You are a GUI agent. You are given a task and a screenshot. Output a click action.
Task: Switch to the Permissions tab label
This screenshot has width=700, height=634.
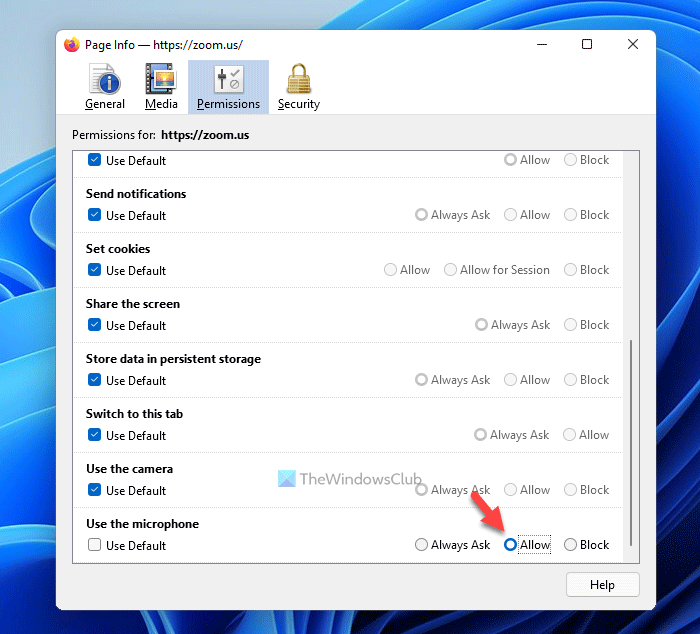tap(228, 104)
